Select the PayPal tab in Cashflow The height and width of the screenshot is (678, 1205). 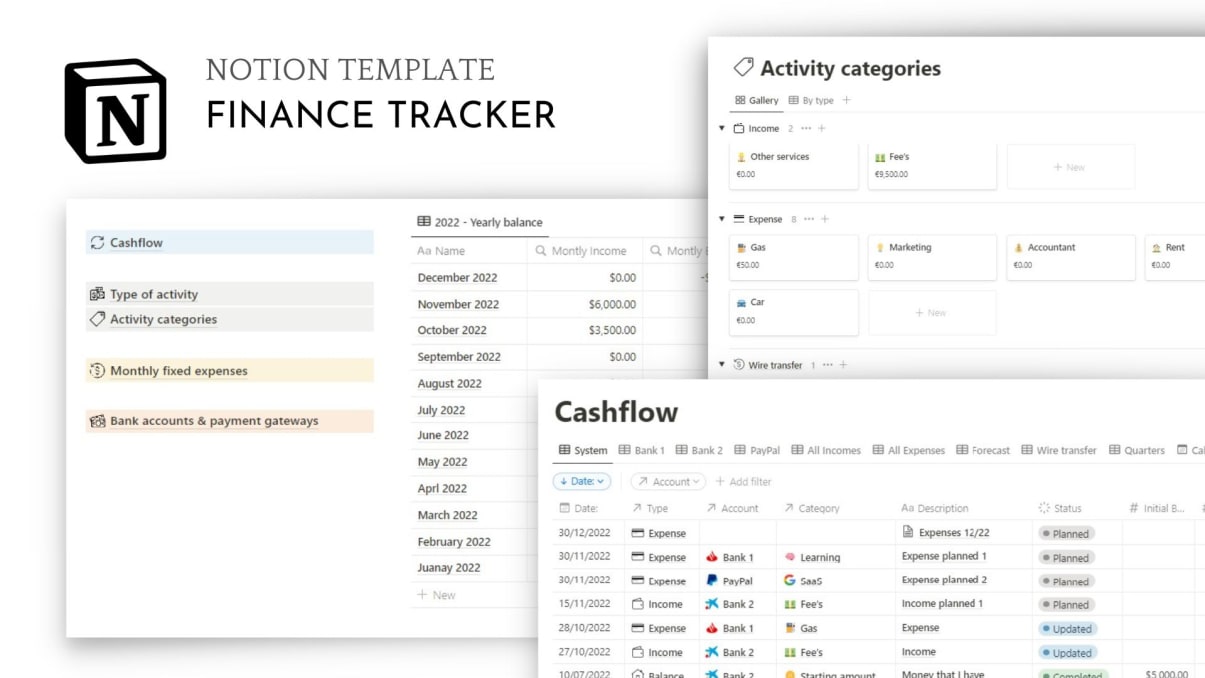pyautogui.click(x=757, y=450)
